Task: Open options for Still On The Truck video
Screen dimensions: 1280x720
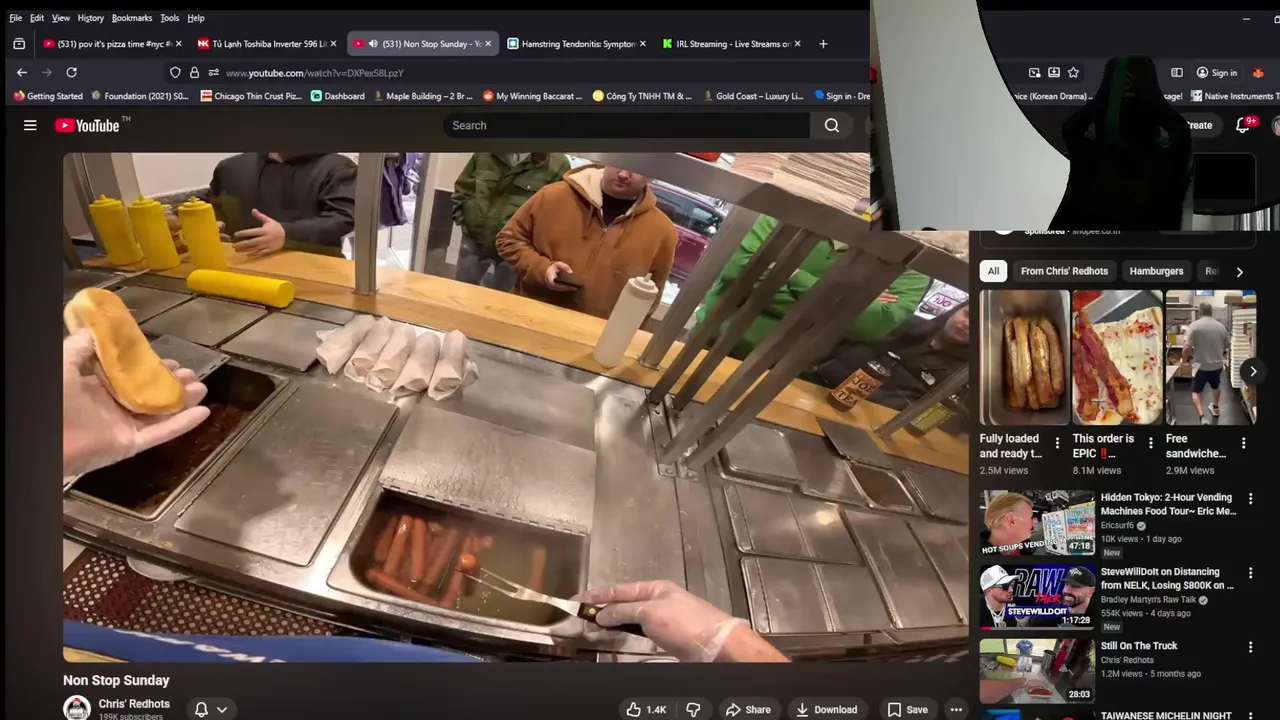Action: (1250, 646)
